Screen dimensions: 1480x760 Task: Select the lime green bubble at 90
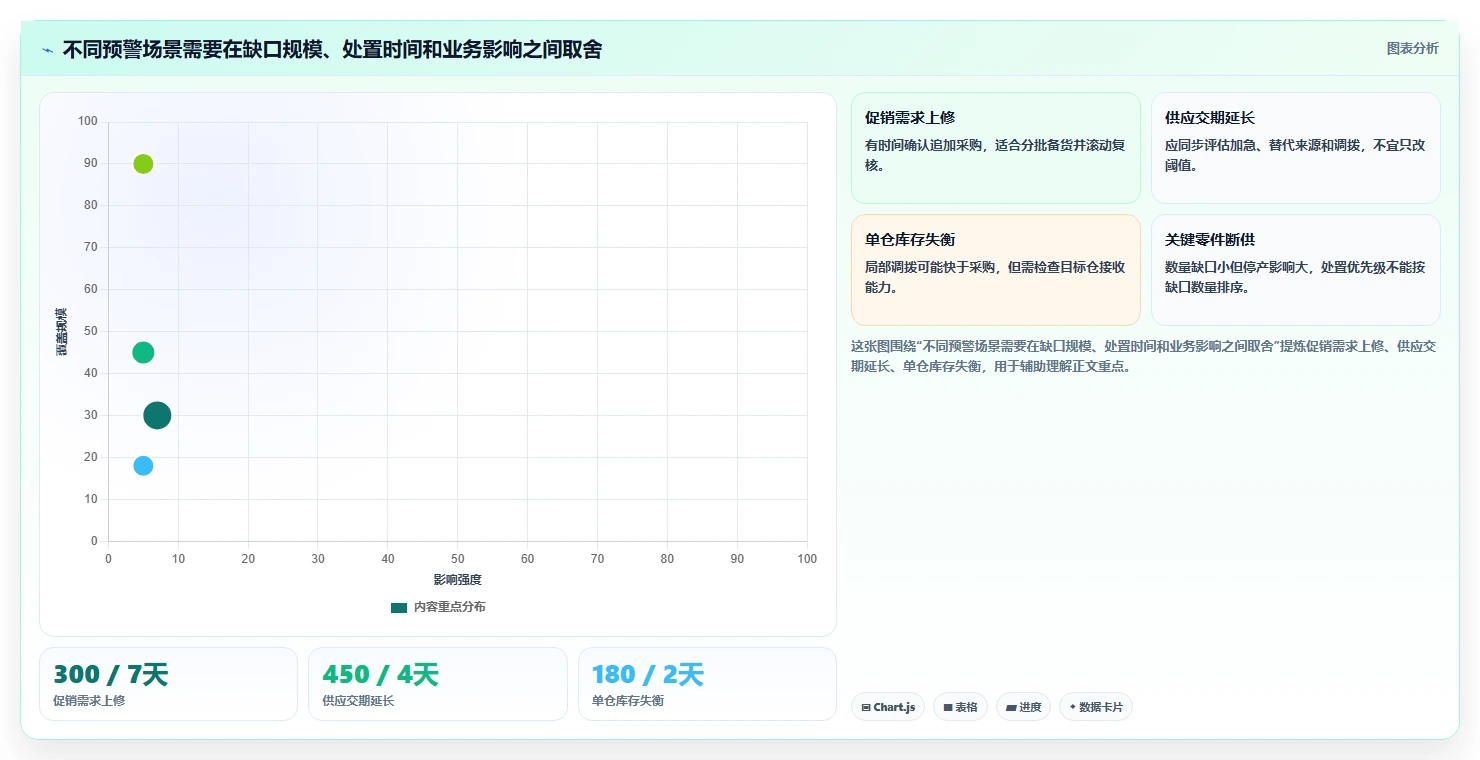[143, 164]
